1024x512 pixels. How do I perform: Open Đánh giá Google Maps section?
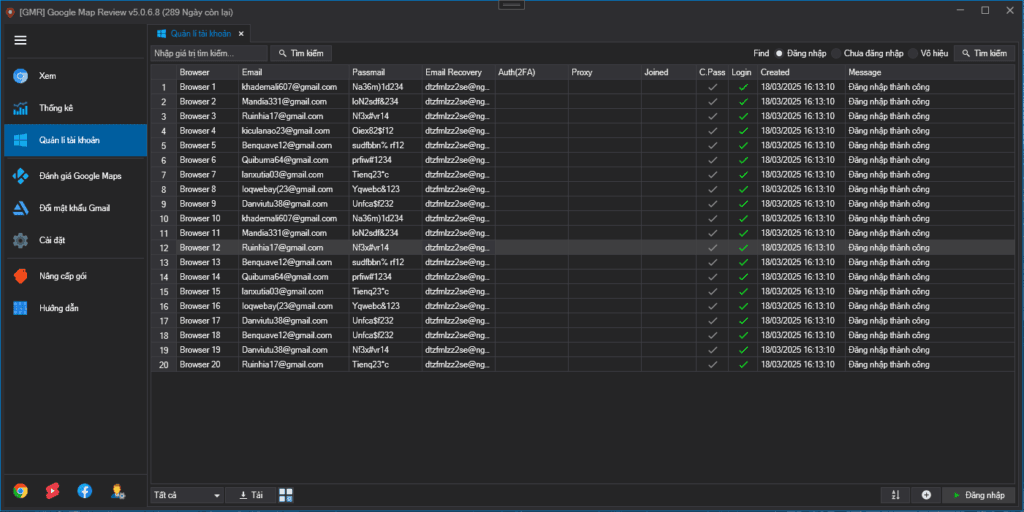click(x=75, y=176)
